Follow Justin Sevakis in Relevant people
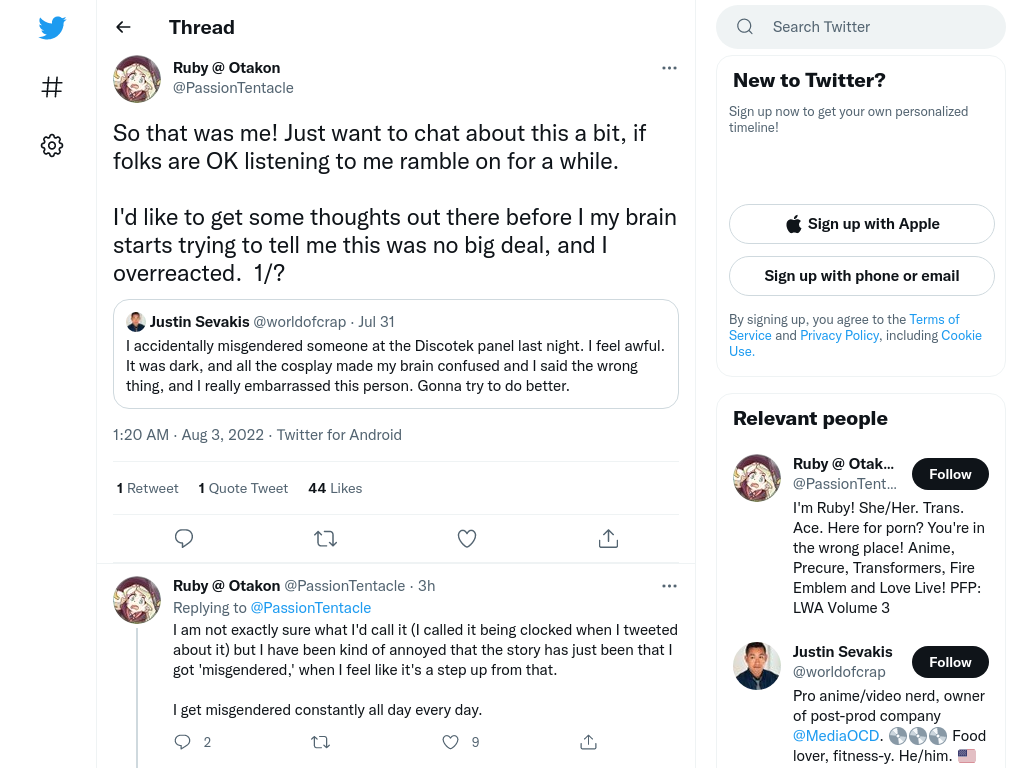This screenshot has width=1024, height=768. pyautogui.click(x=950, y=662)
